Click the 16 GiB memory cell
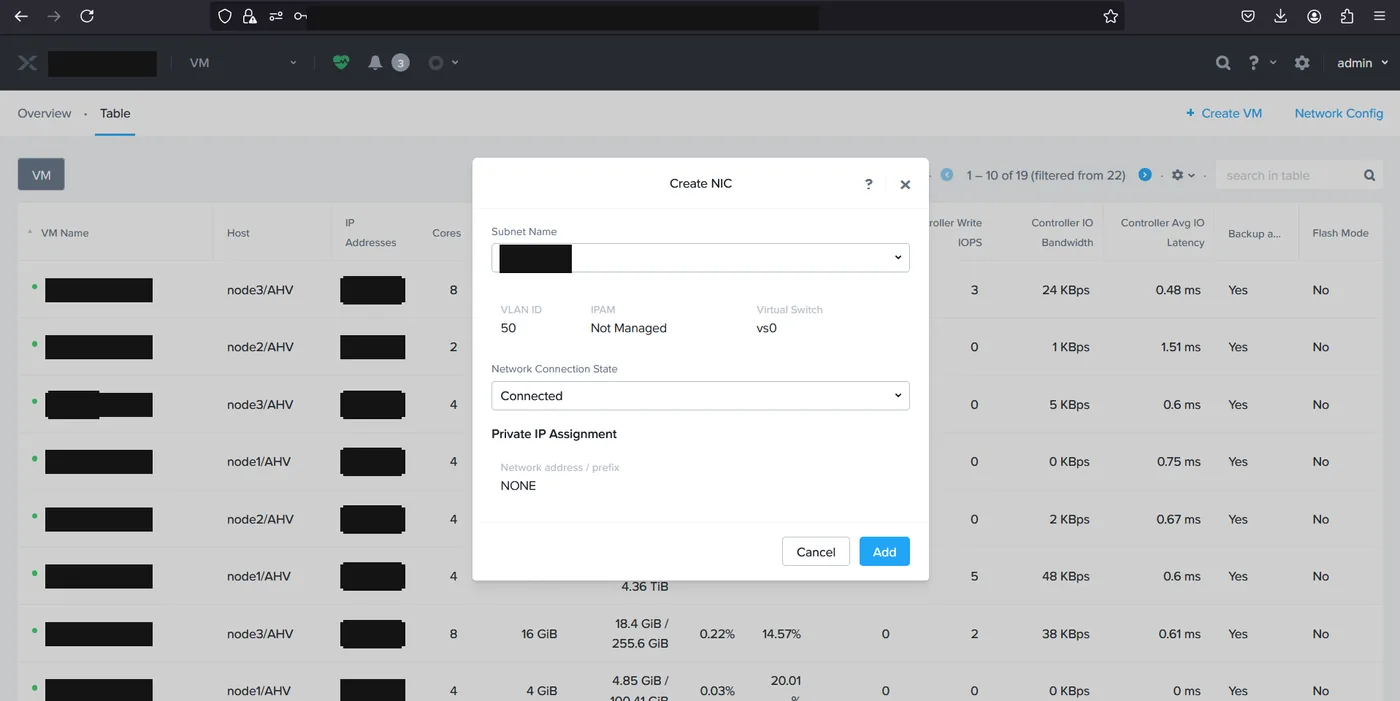Viewport: 1400px width, 701px height. pos(539,634)
